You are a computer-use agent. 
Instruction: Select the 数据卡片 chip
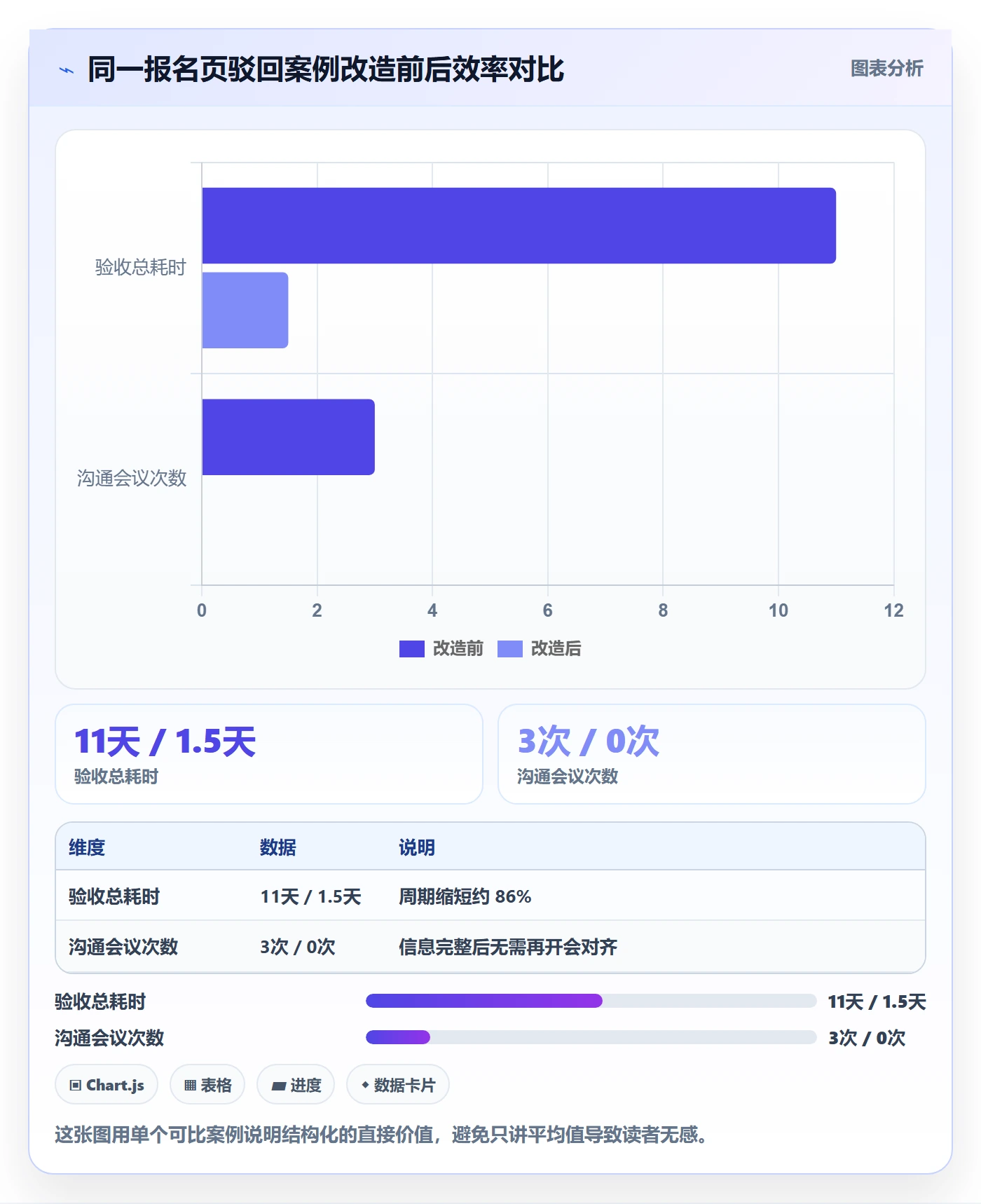(x=398, y=1085)
